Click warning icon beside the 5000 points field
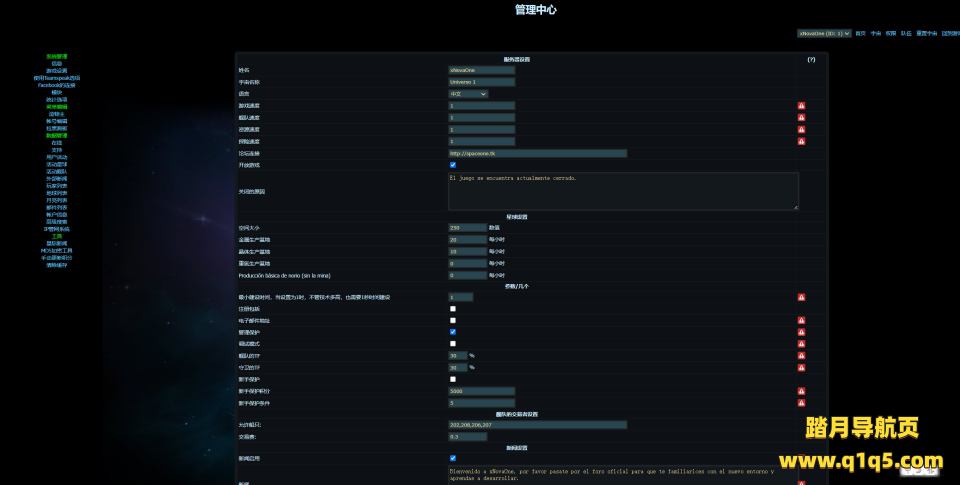 [x=801, y=391]
